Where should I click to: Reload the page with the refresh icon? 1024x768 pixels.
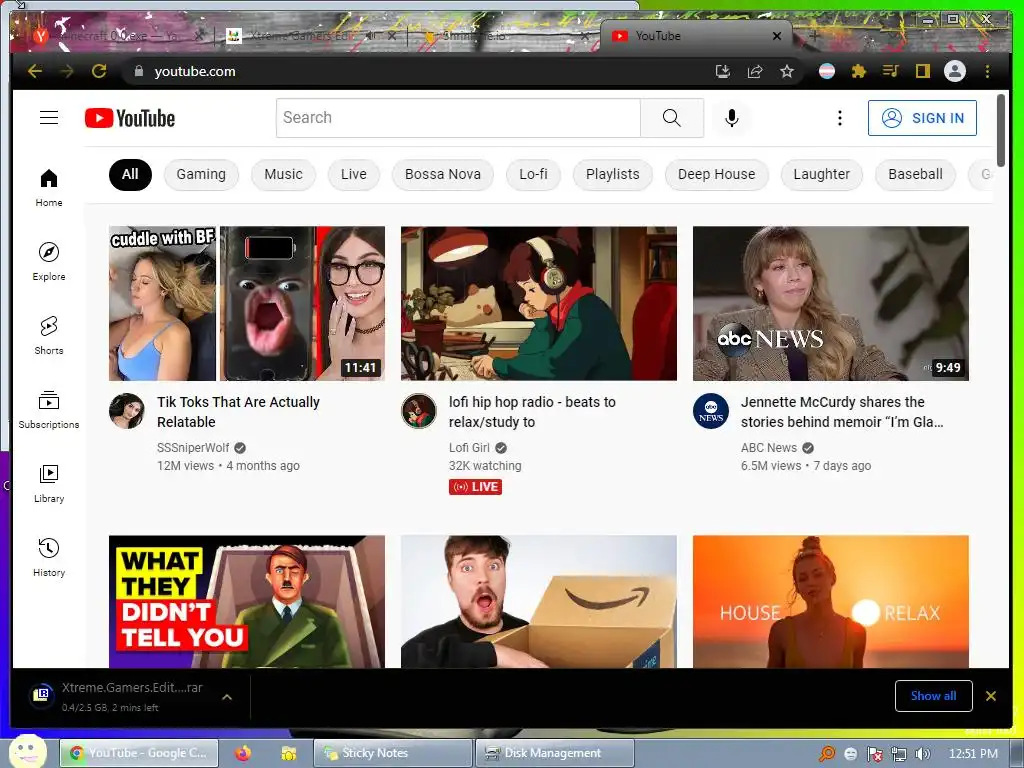99,71
